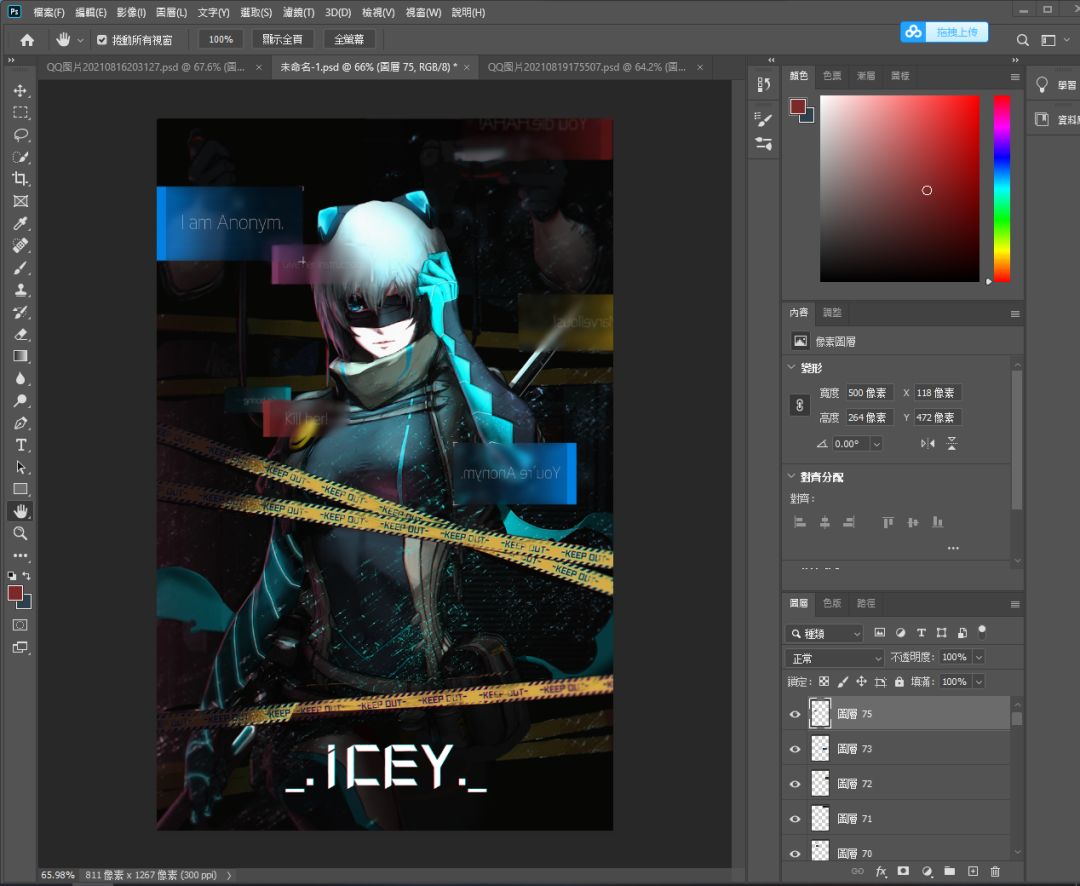Click the add layer style fx icon
1080x886 pixels.
pyautogui.click(x=881, y=872)
